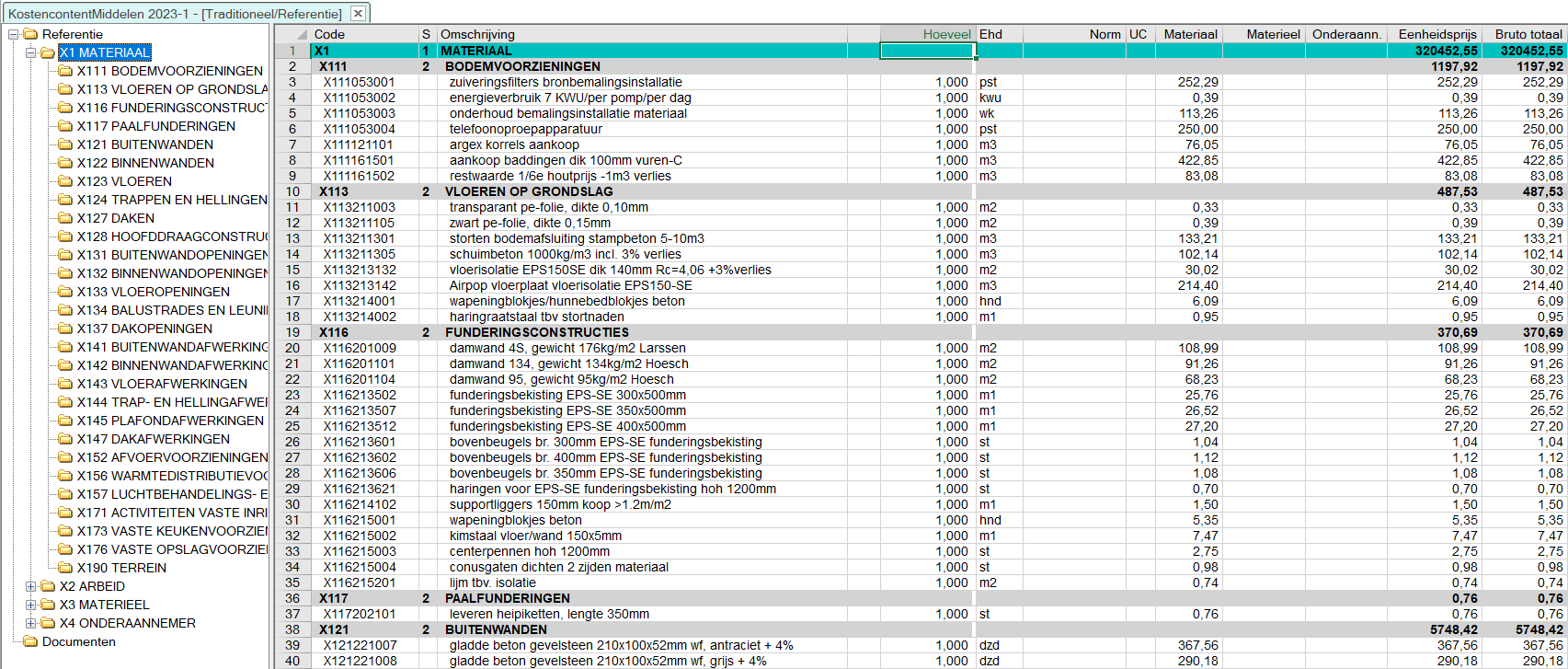Click the Ehd column header
Screen dimensions: 1568x669
click(x=999, y=34)
